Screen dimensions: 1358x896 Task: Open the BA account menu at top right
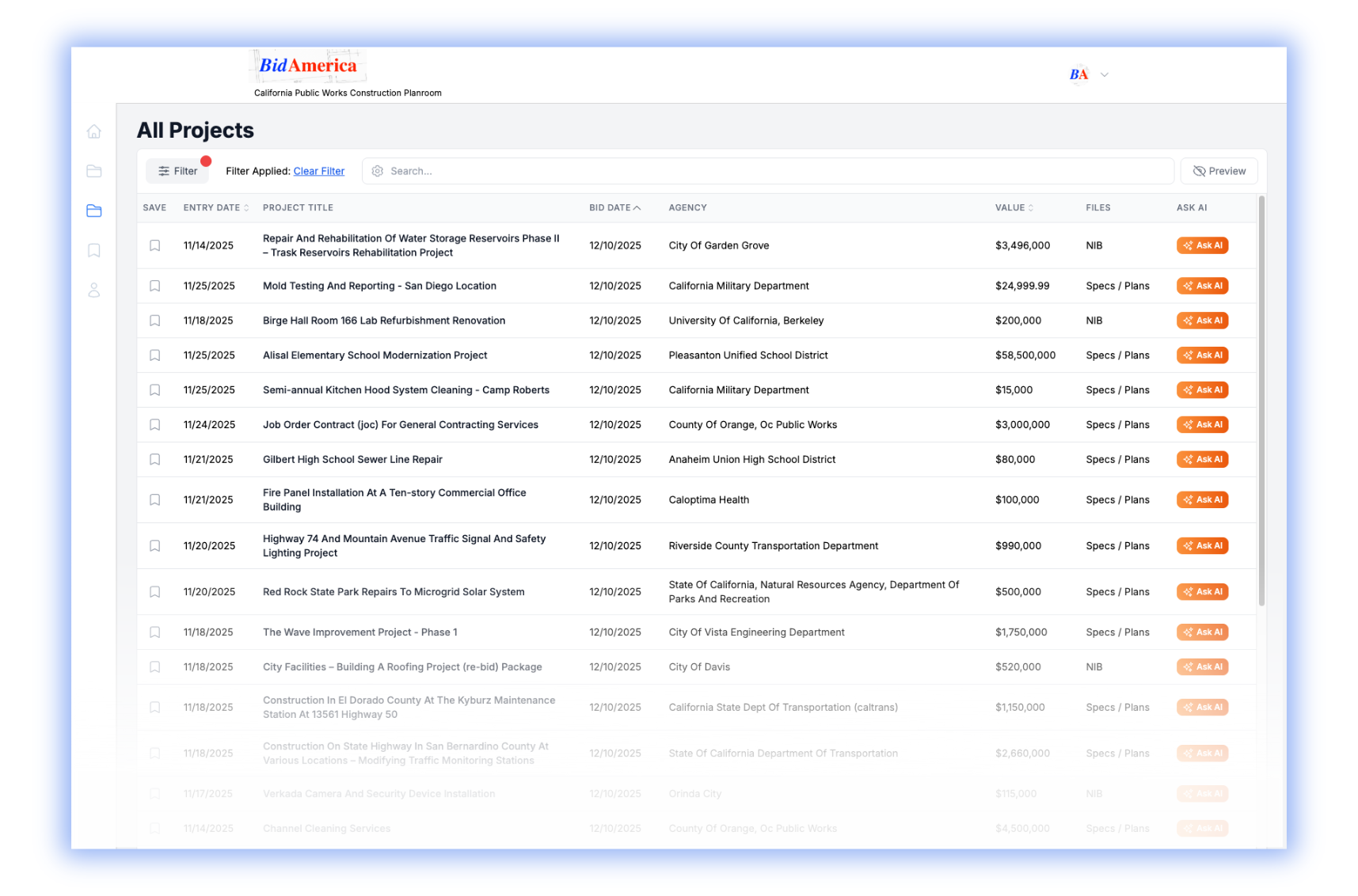[1088, 74]
